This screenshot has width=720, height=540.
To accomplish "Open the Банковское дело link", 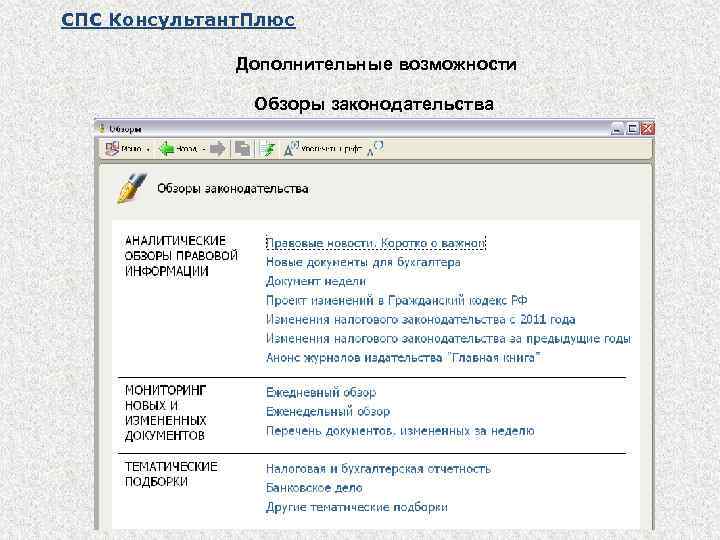I will [x=314, y=488].
